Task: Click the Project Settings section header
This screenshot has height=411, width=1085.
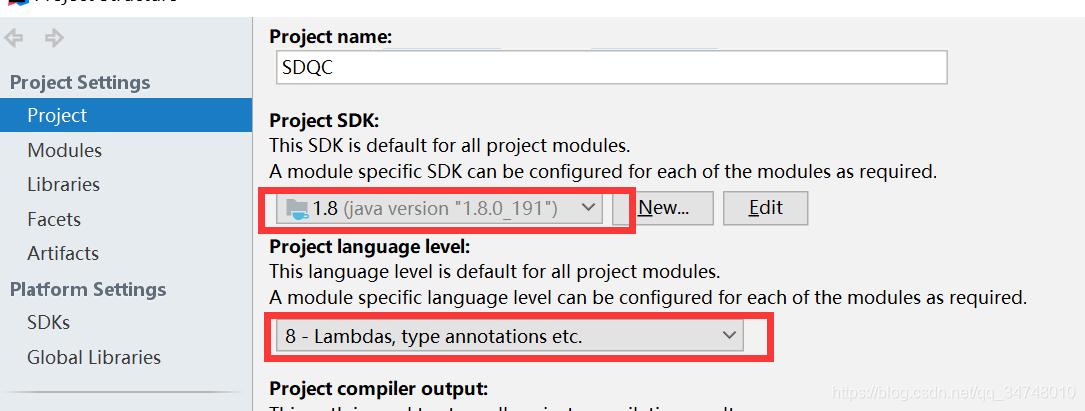Action: pyautogui.click(x=80, y=82)
